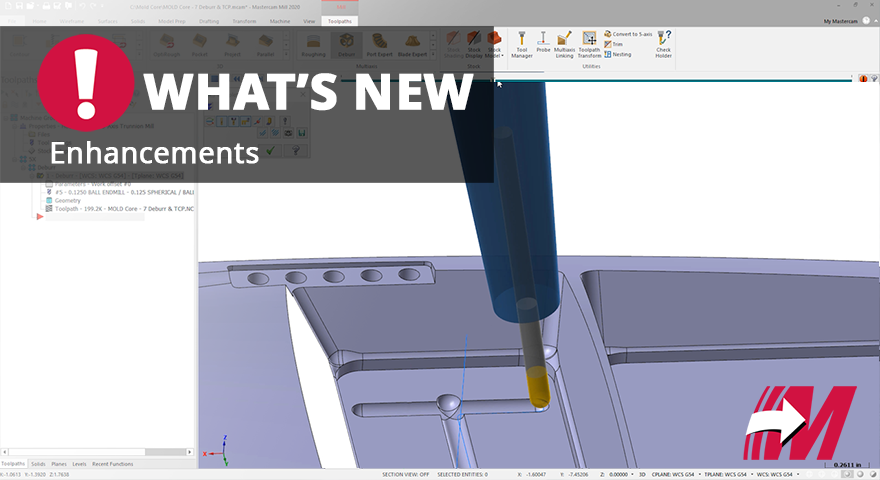Select the Trim toolpath utility
This screenshot has height=480, width=880.
click(613, 44)
